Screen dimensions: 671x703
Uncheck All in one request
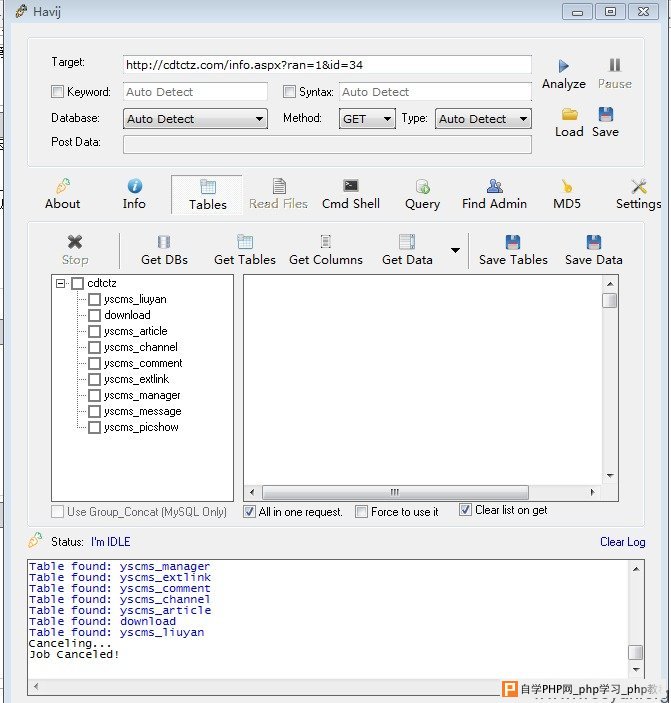tap(249, 512)
